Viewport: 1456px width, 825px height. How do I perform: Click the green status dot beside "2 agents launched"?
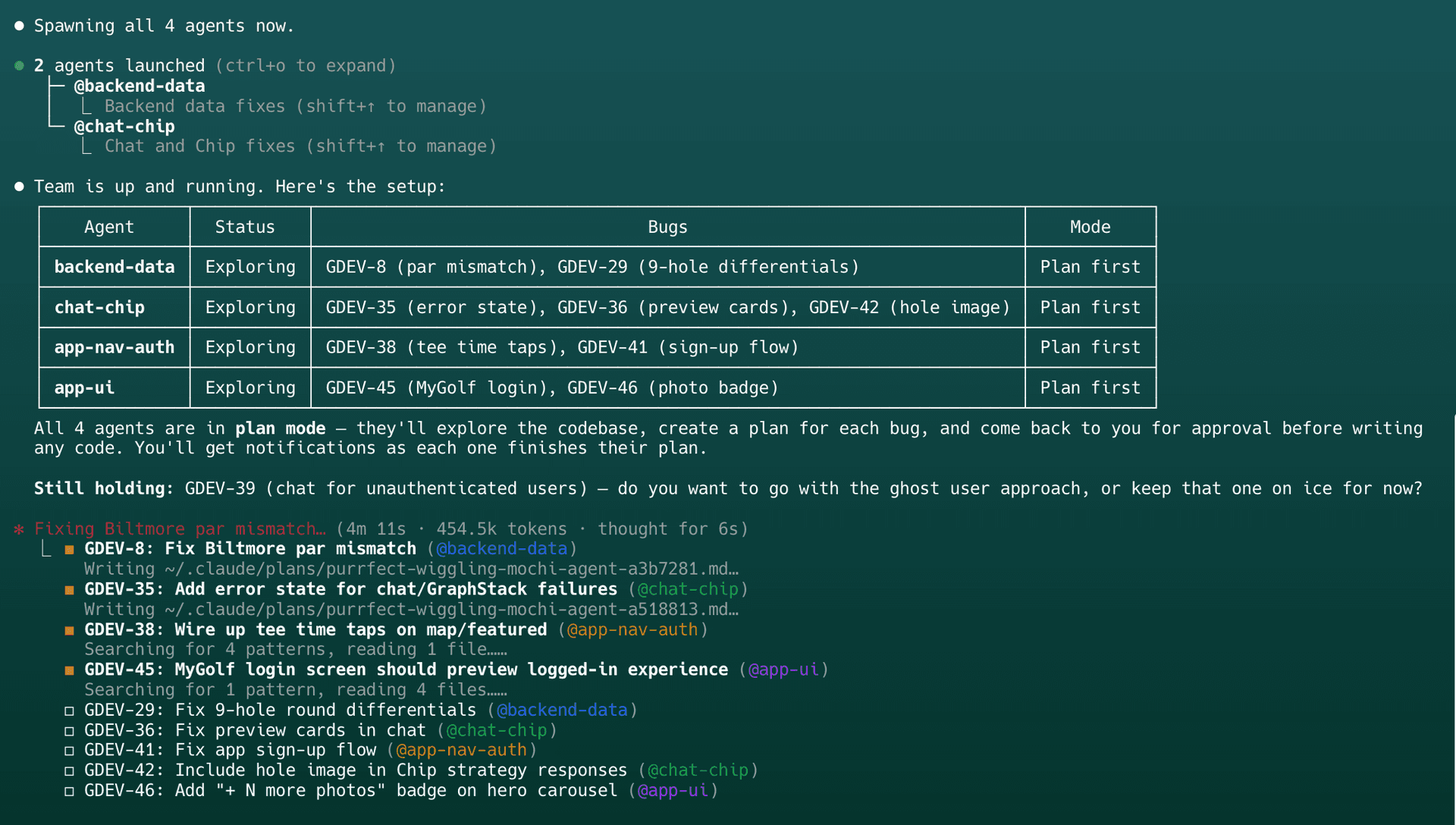18,65
